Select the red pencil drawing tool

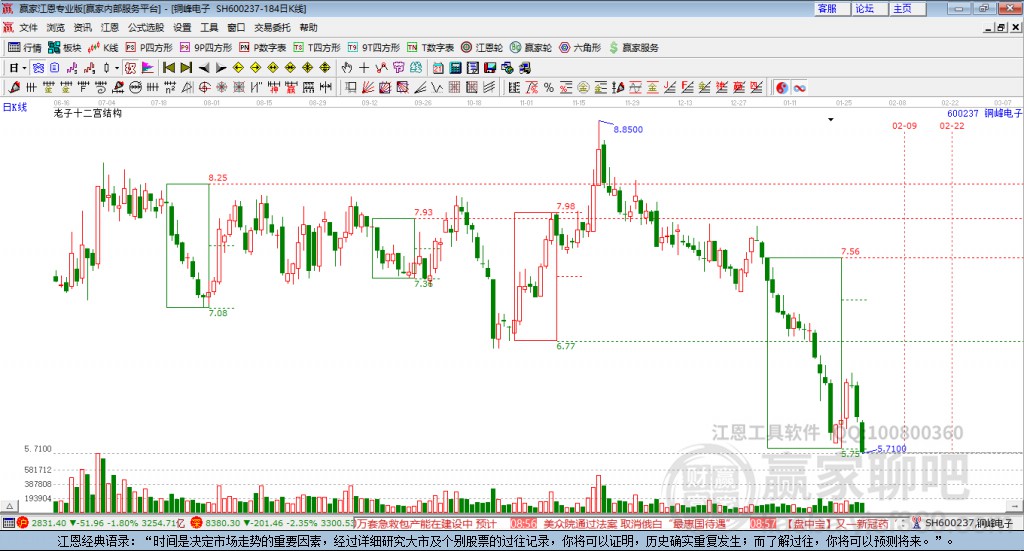pos(14,87)
